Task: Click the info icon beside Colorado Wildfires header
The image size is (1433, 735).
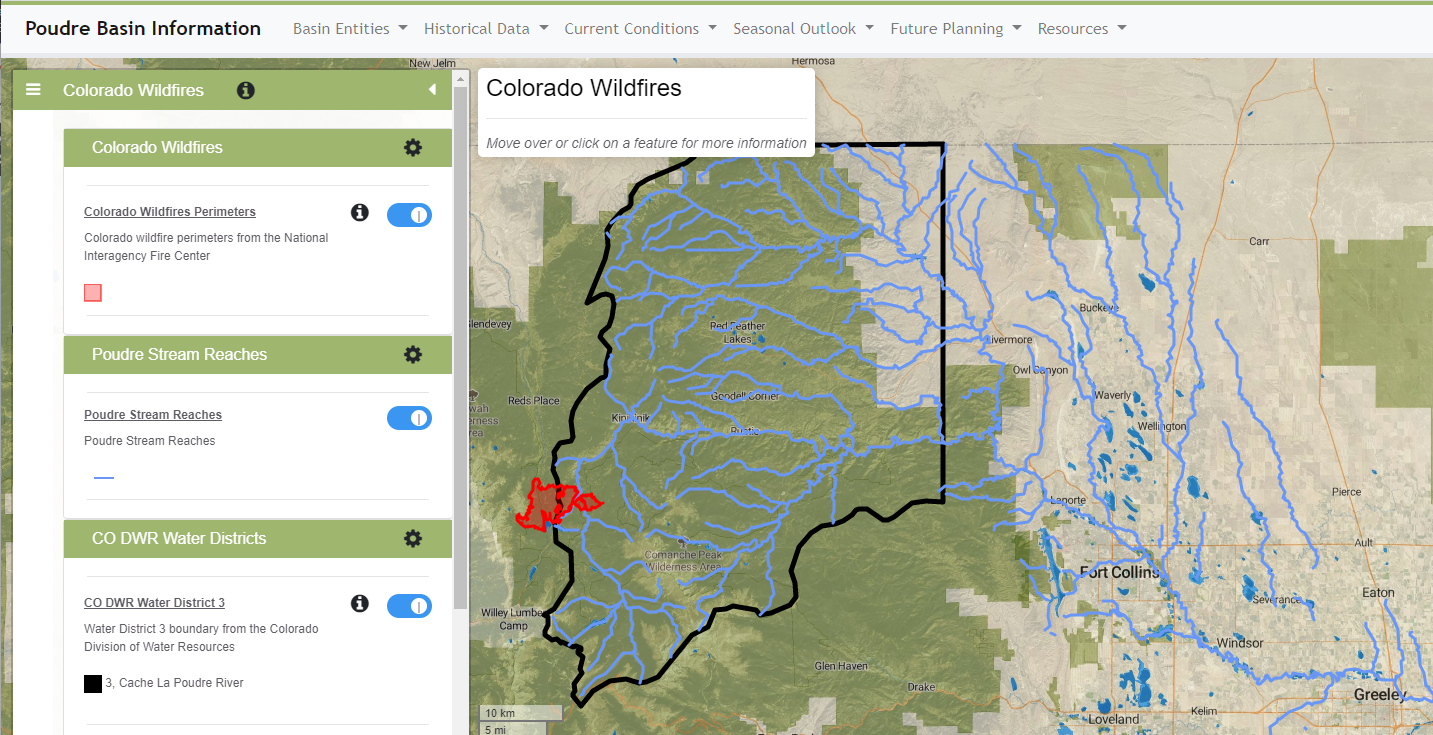Action: click(x=245, y=90)
